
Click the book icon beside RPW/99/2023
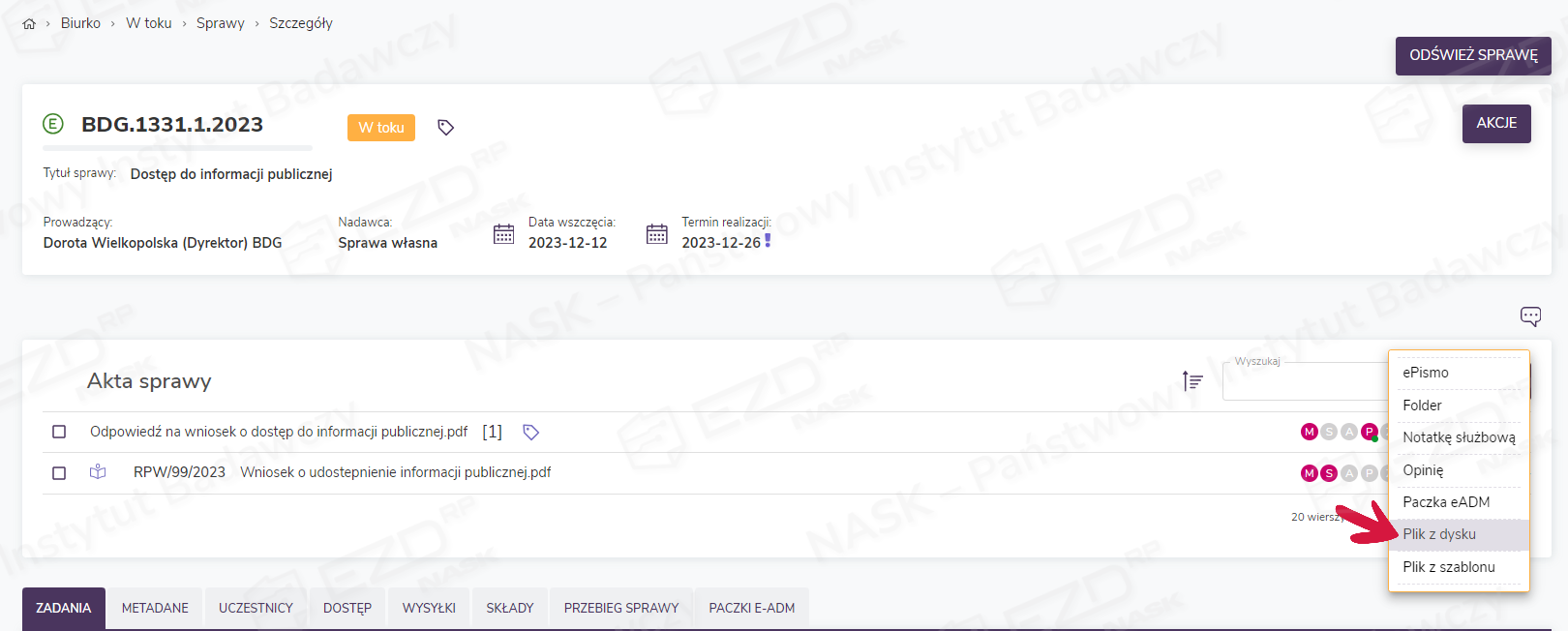98,472
